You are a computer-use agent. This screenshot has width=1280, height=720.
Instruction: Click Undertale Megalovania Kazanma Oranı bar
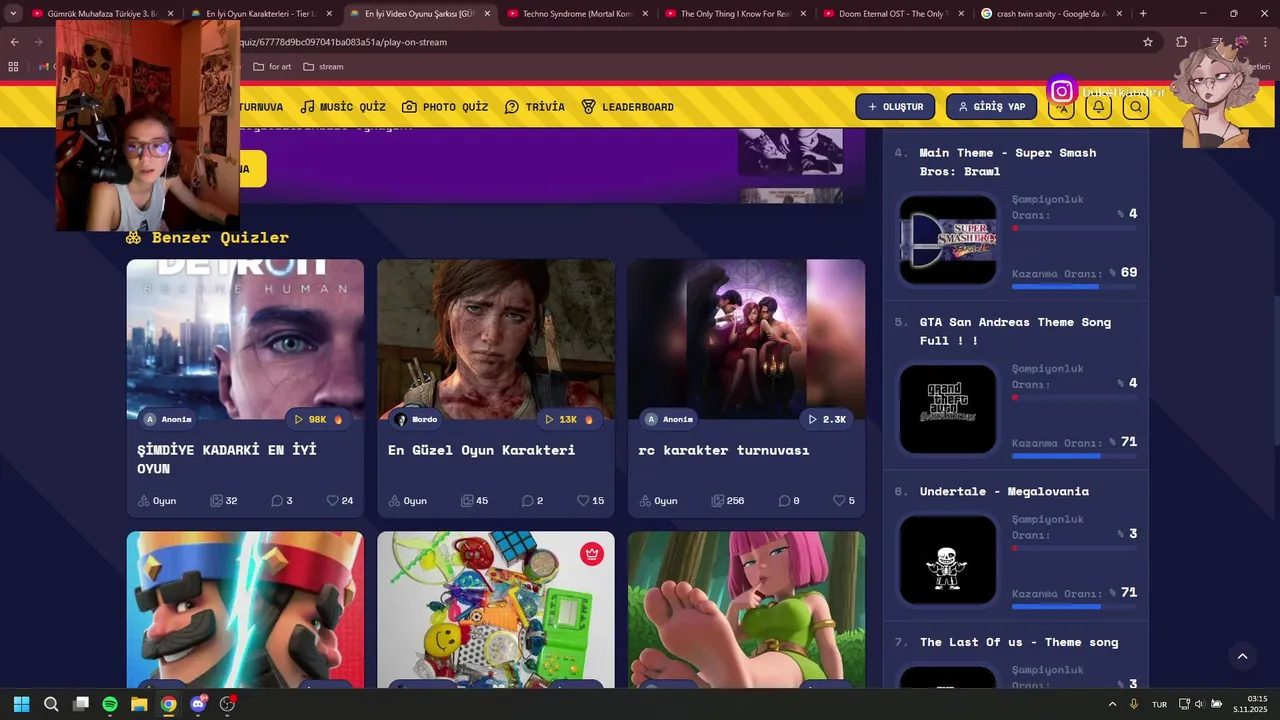[1074, 607]
